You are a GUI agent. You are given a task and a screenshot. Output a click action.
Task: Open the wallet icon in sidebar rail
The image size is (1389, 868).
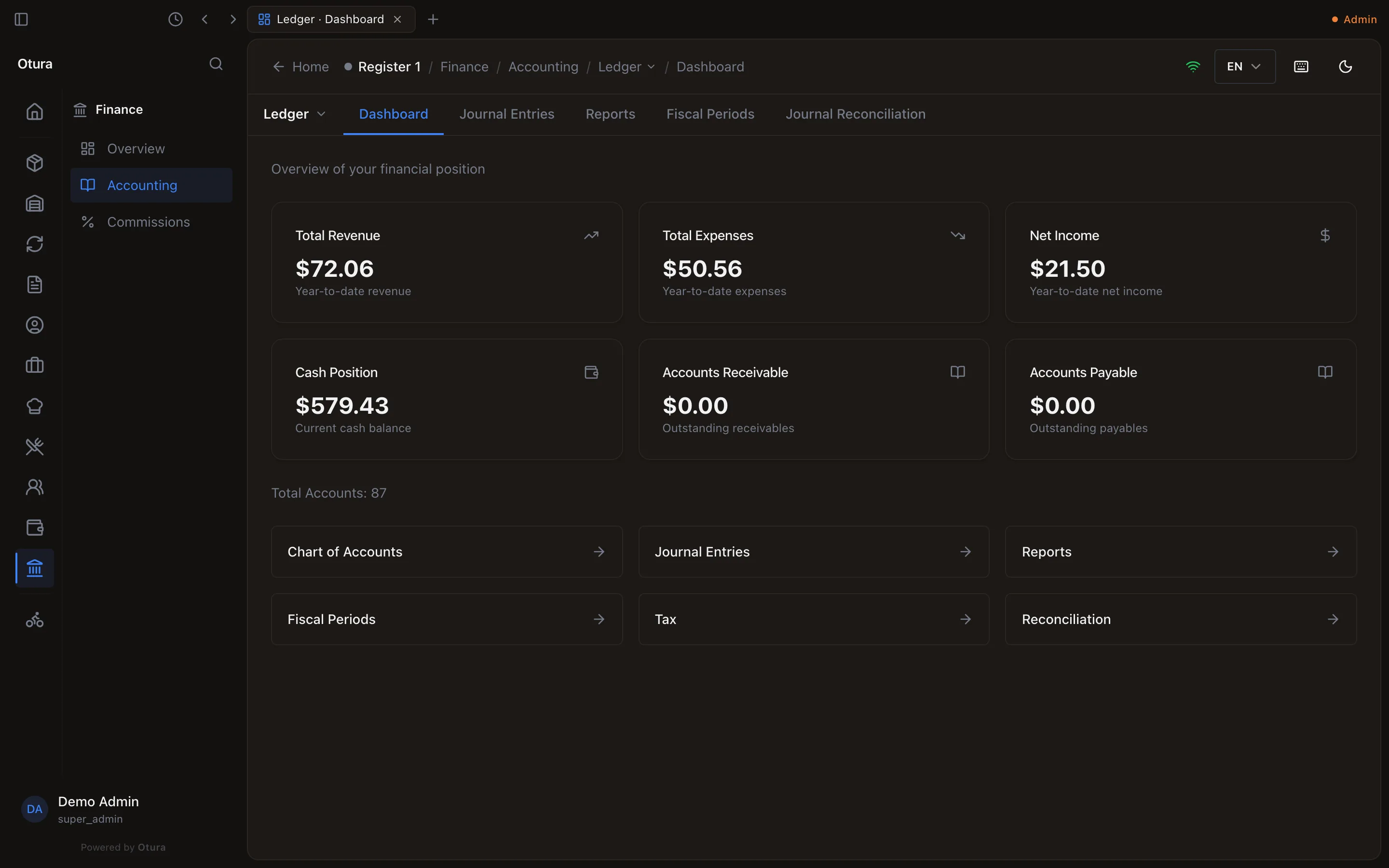pos(34,528)
